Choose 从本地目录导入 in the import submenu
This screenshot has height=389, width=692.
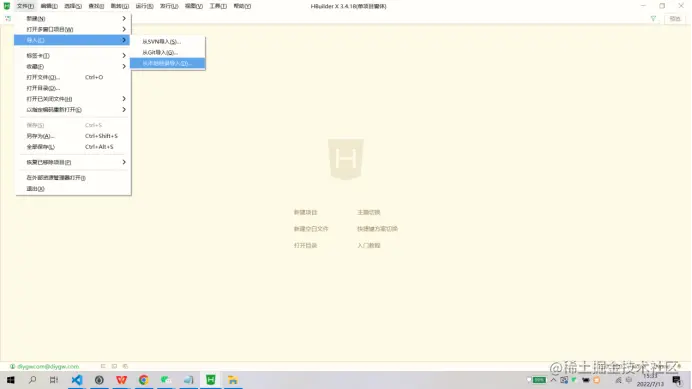pyautogui.click(x=168, y=63)
